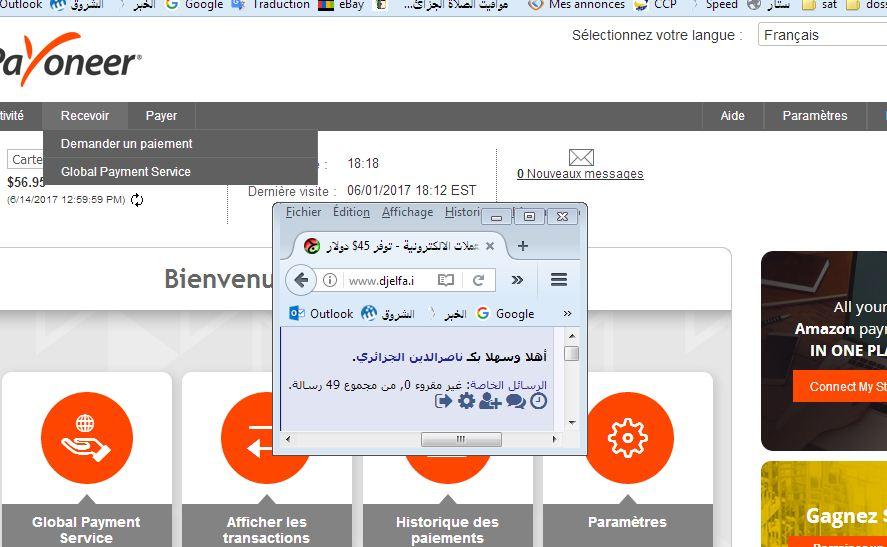Screen dimensions: 887x547
Task: Close the djelfa tab
Action: click(490, 246)
